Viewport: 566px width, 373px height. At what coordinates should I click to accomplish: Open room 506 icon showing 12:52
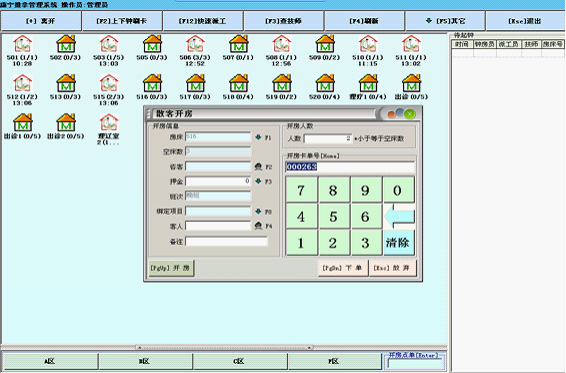pyautogui.click(x=195, y=44)
